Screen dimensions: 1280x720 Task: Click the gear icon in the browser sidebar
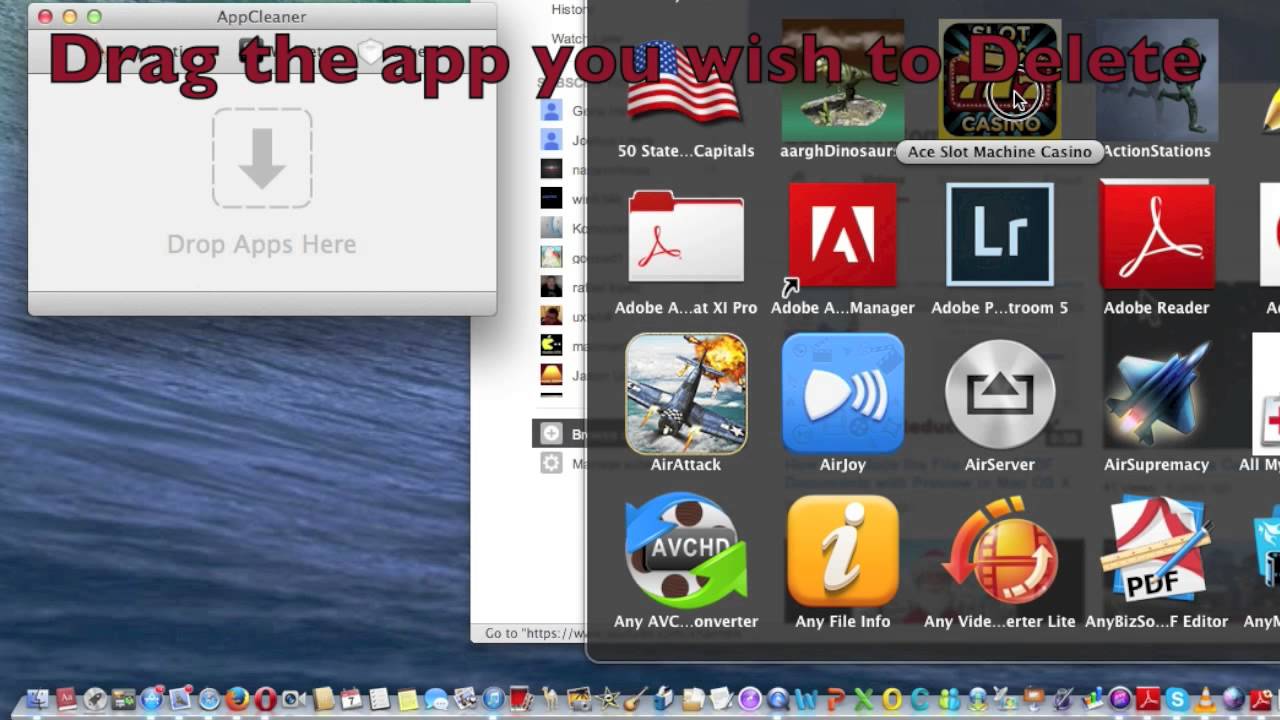(551, 463)
